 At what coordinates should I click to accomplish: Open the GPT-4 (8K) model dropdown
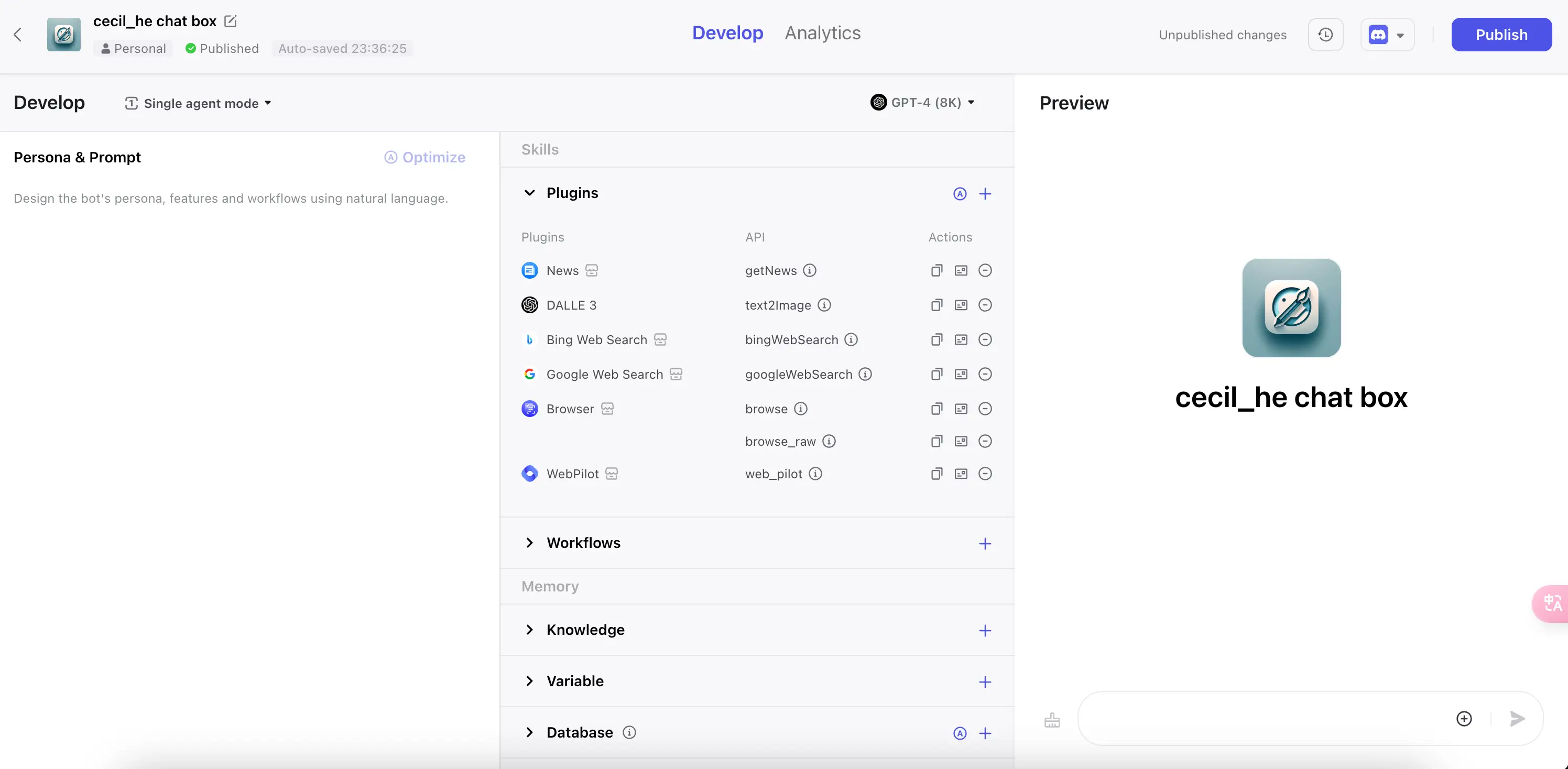[922, 102]
